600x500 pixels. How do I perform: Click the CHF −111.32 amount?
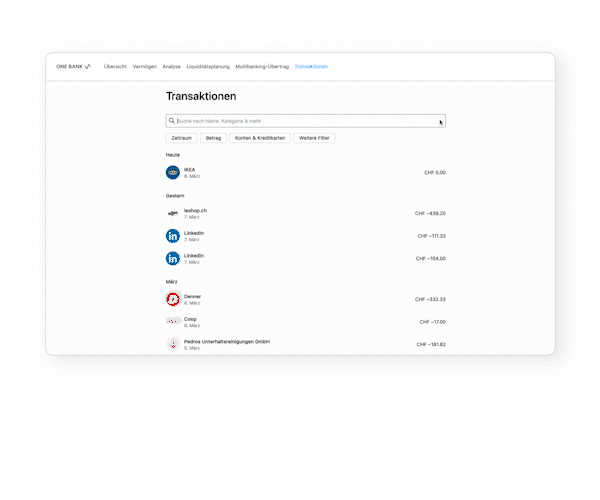tap(431, 236)
